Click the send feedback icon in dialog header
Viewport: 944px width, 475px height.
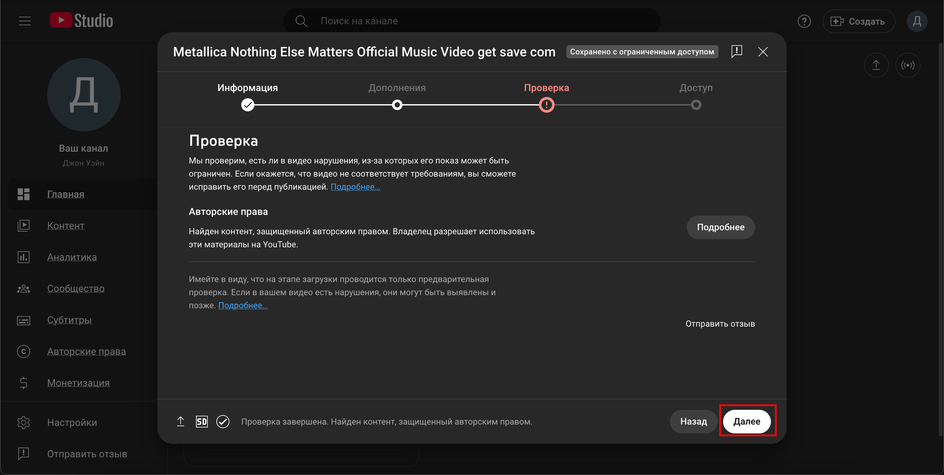point(736,51)
